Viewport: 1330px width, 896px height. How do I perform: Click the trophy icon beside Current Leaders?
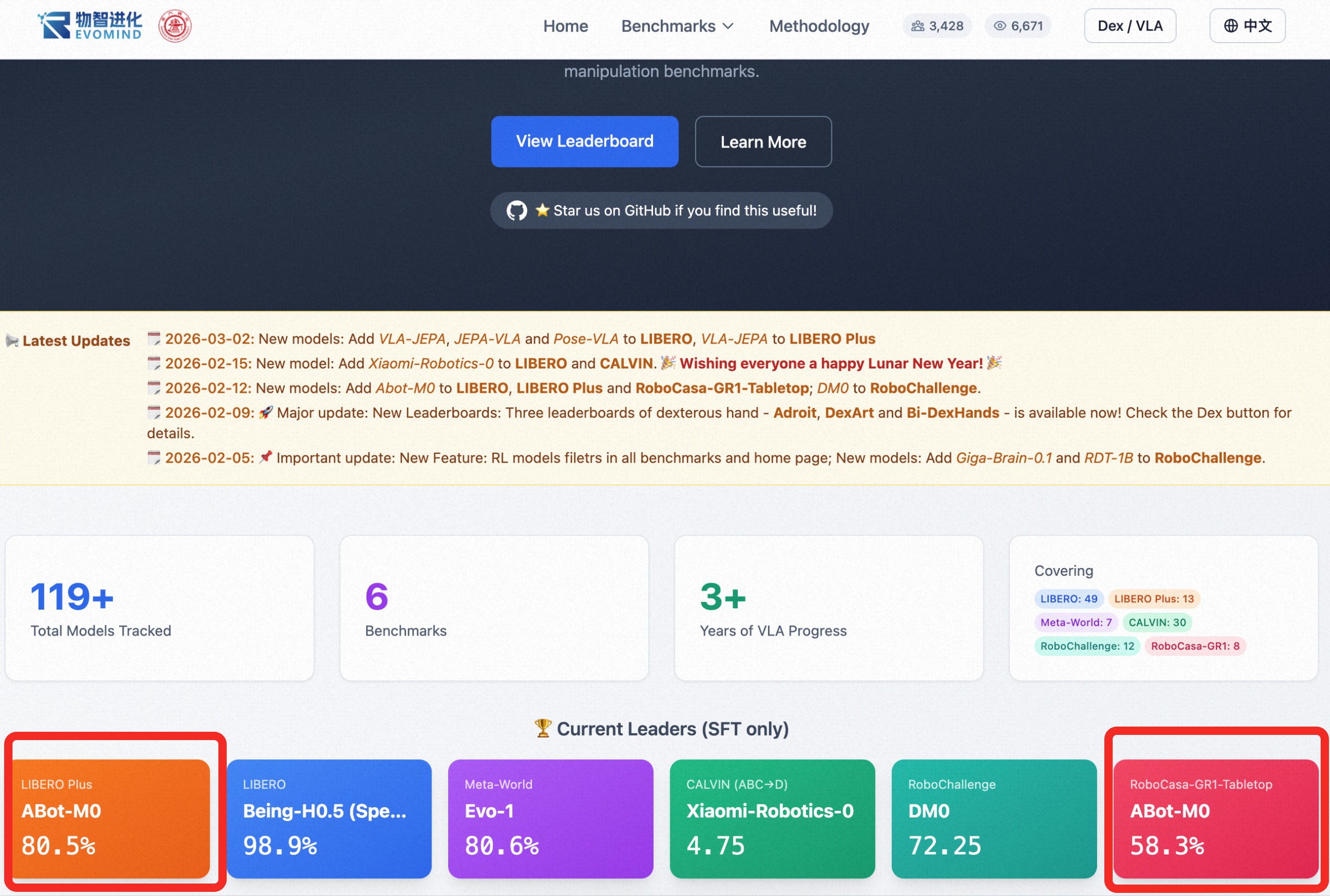pos(542,729)
